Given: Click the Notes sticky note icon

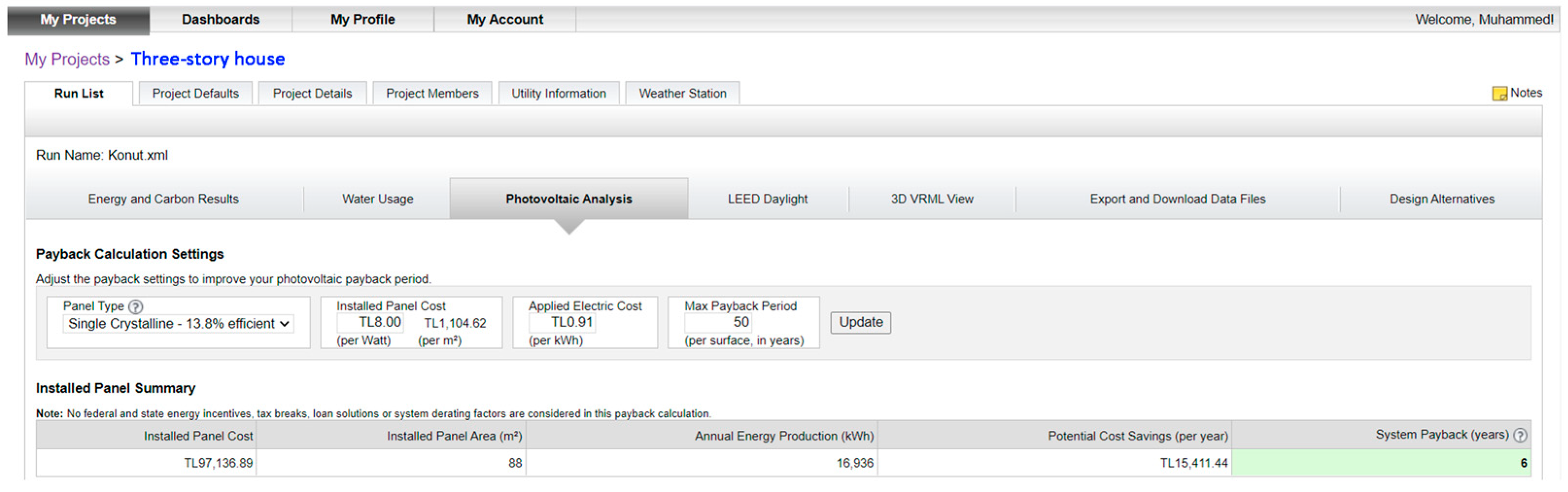Looking at the screenshot, I should [1499, 94].
